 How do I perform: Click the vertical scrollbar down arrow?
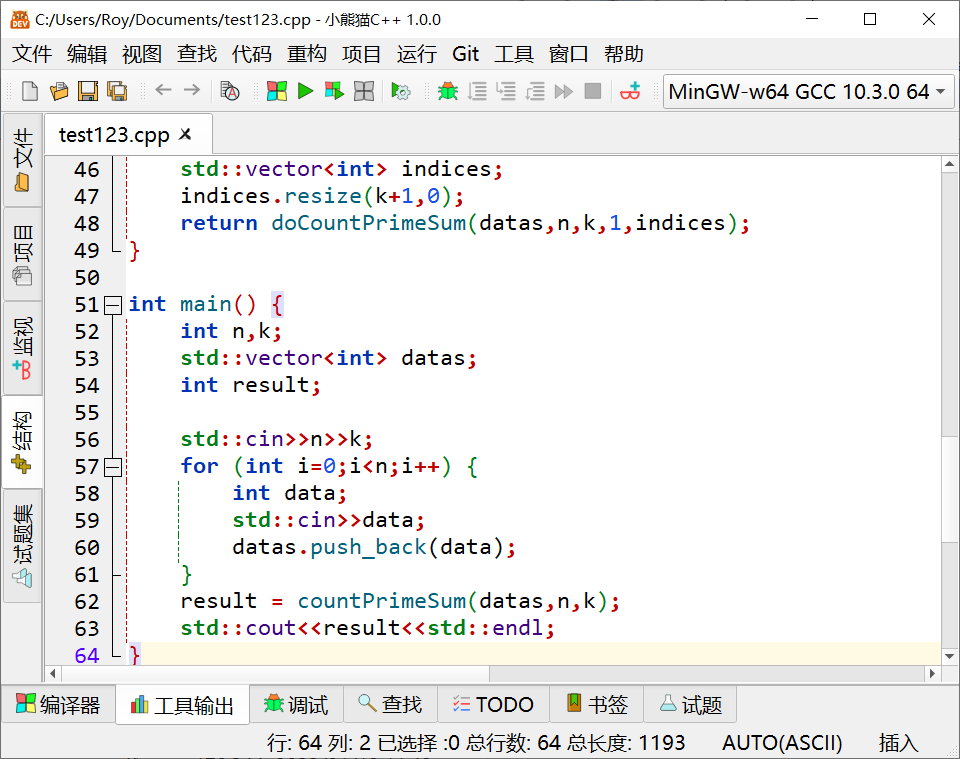(x=950, y=656)
